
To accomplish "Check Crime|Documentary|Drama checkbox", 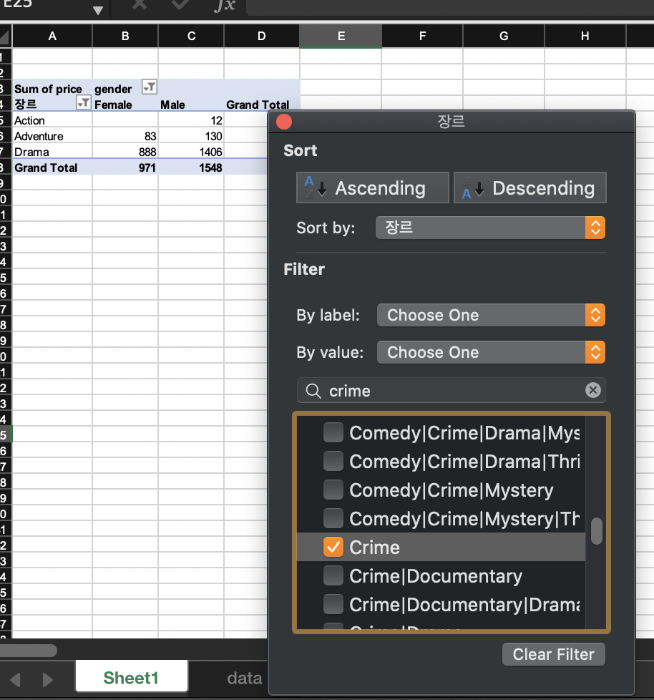I will 333,604.
